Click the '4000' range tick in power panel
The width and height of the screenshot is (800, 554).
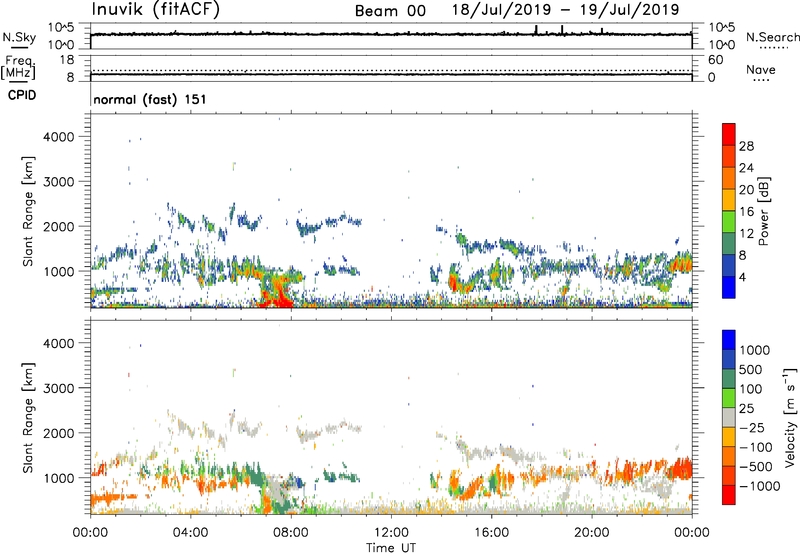pos(58,137)
